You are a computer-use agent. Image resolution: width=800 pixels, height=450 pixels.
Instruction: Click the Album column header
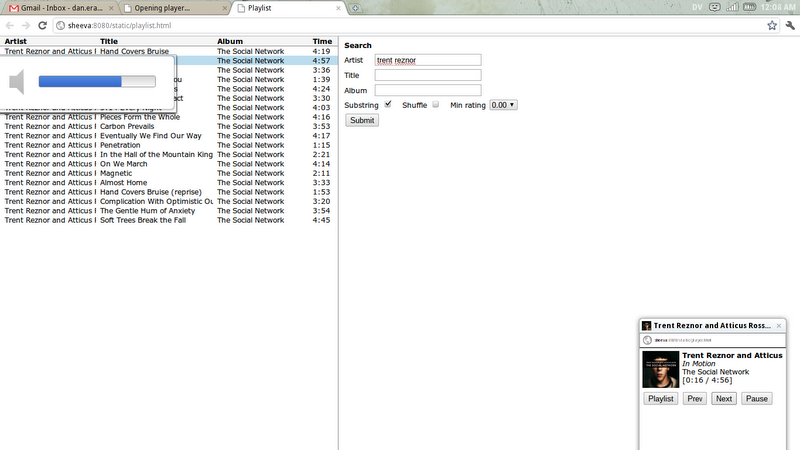point(230,41)
